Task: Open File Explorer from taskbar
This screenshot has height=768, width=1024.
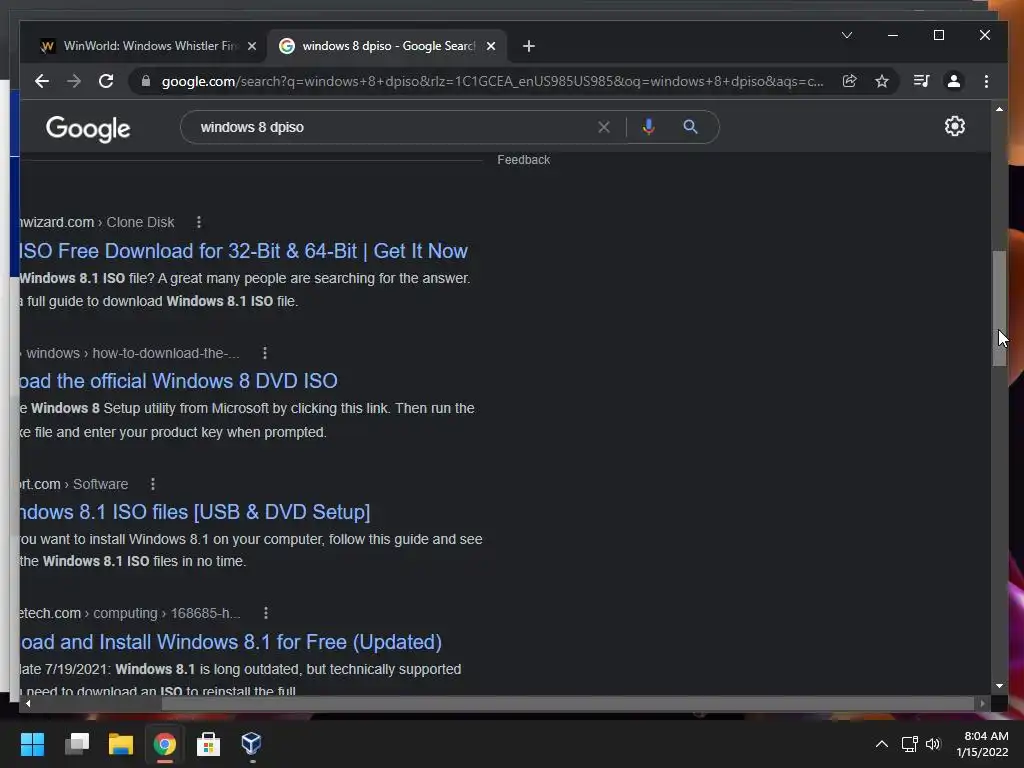Action: pyautogui.click(x=120, y=744)
